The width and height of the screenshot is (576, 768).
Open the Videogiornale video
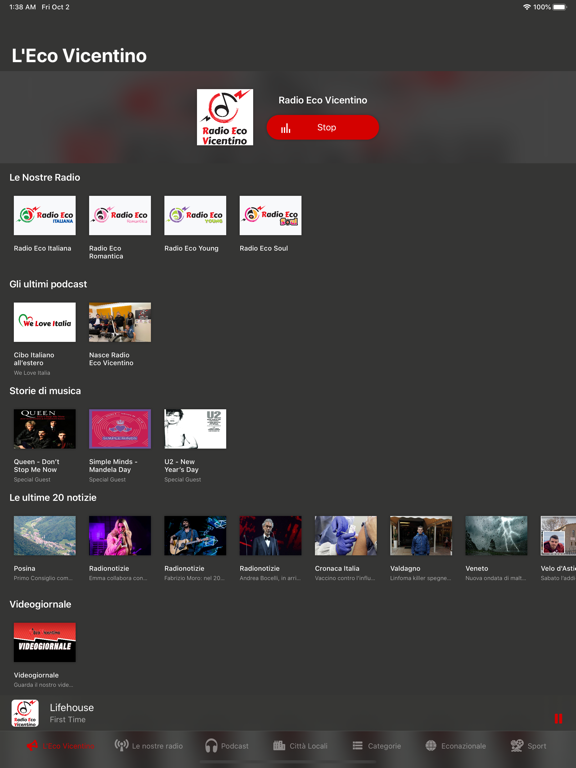tap(45, 642)
